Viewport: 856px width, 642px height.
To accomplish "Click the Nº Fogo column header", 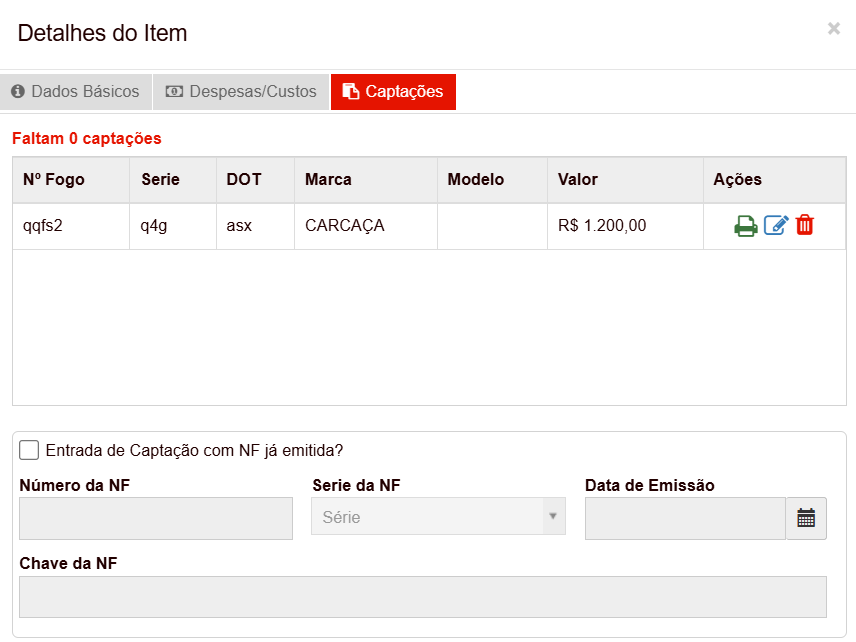I will (71, 180).
